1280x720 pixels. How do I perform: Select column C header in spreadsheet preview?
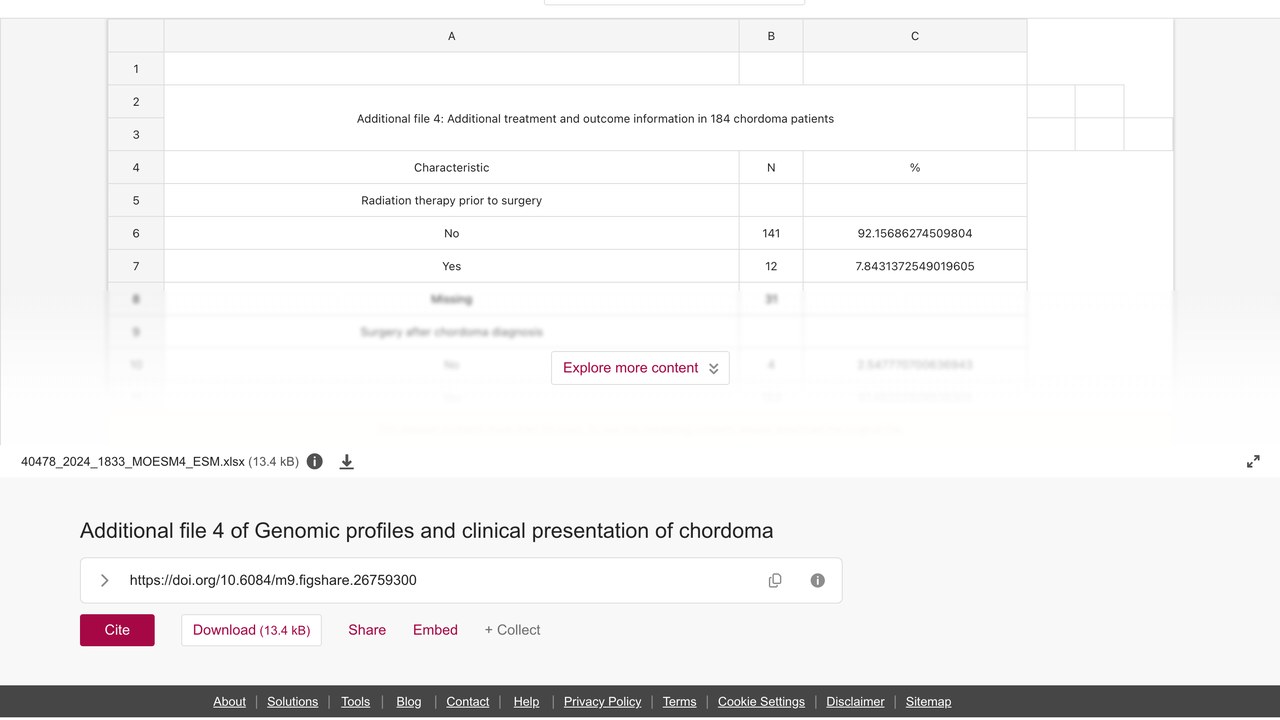915,36
